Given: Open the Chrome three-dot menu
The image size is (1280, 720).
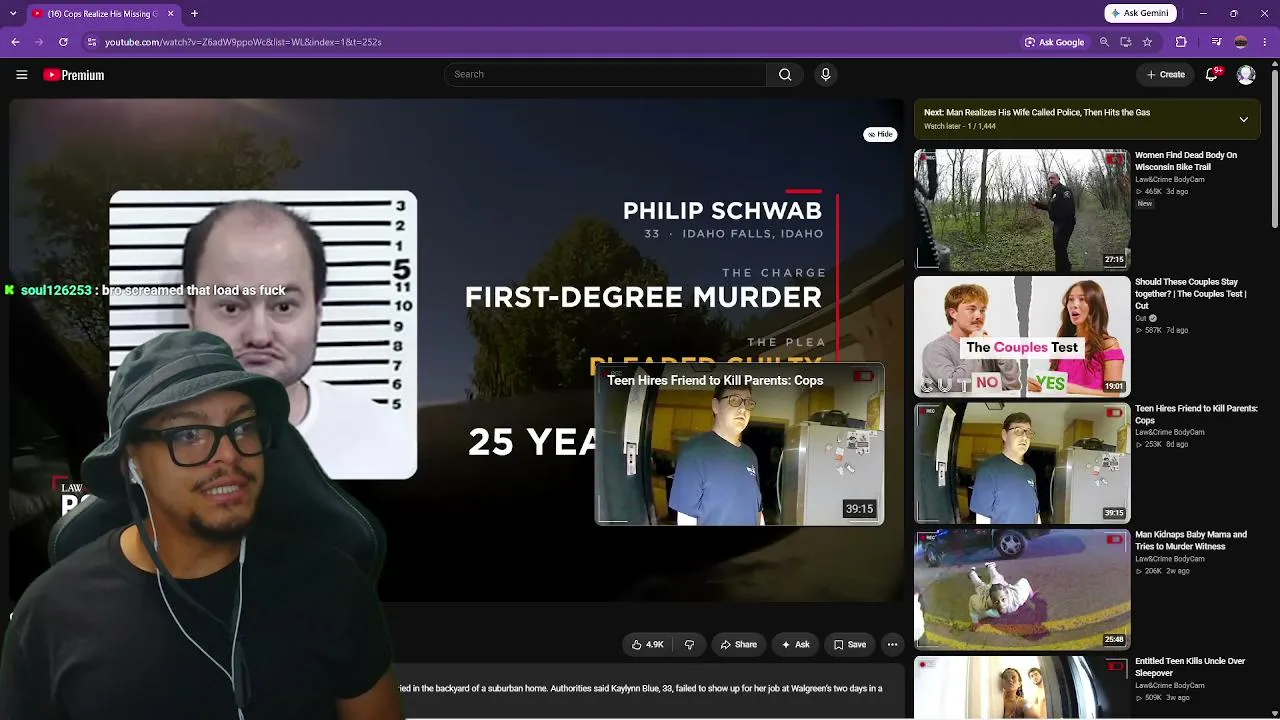Looking at the screenshot, I should click(x=1265, y=42).
